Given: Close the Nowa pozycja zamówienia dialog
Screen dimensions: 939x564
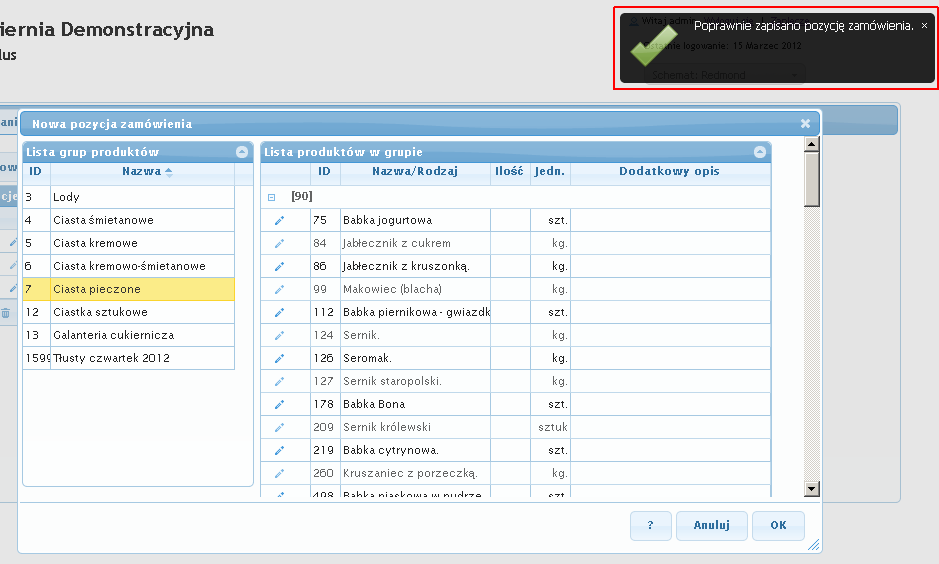Looking at the screenshot, I should point(805,124).
